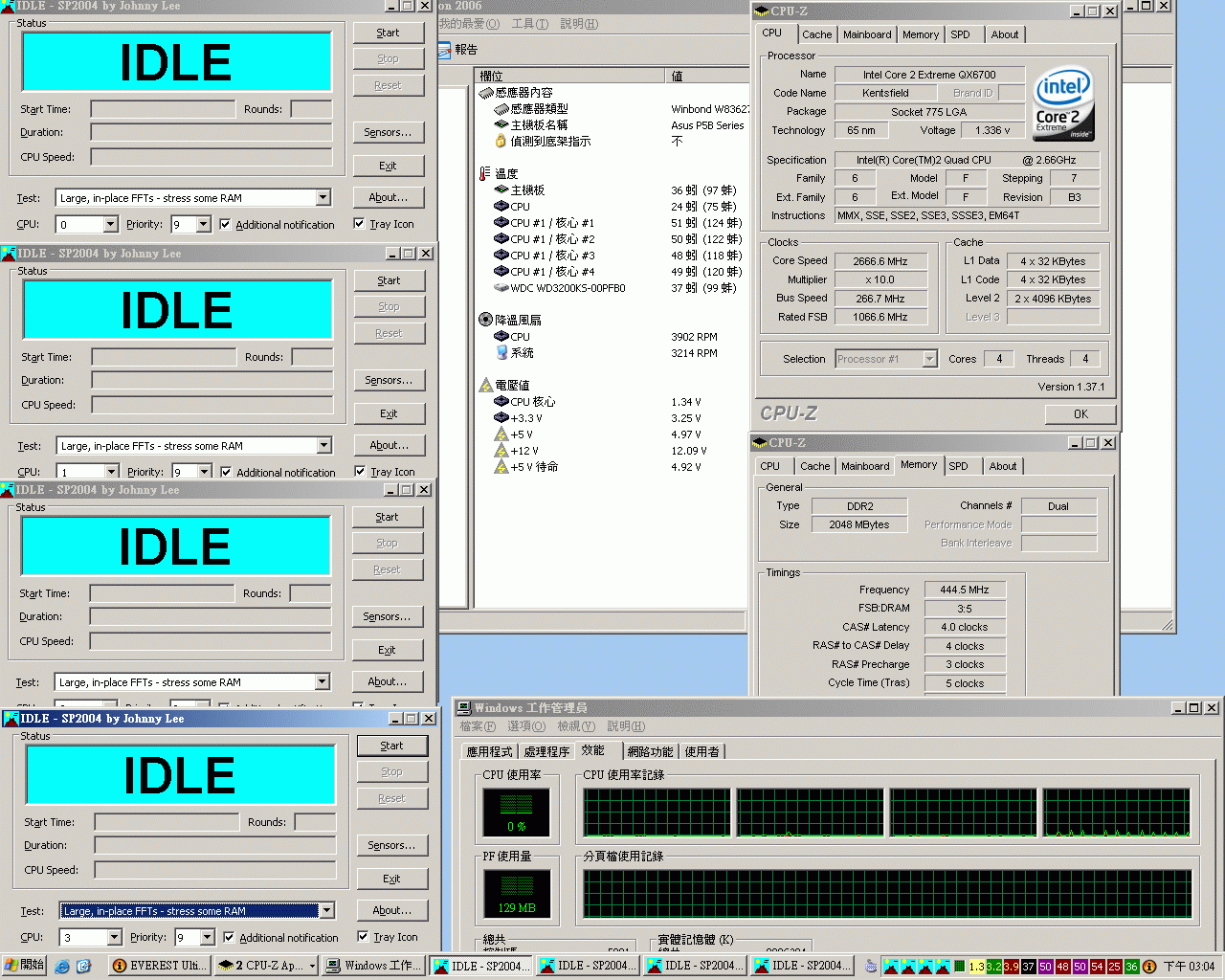Select the 感應器類型 row icon in EVEREST
The width and height of the screenshot is (1225, 980).
point(501,109)
